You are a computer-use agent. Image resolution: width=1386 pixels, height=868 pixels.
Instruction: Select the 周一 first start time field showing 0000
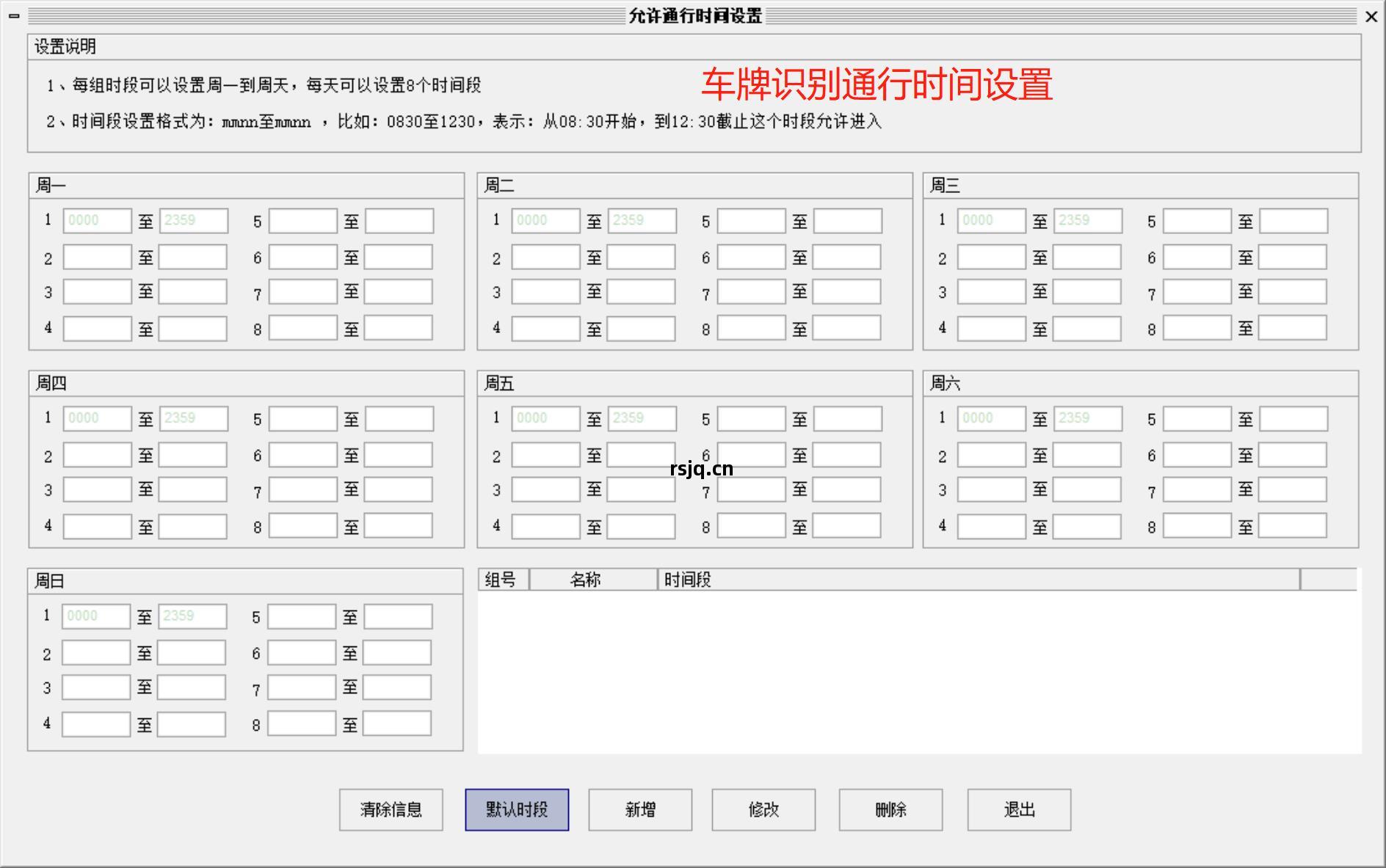tap(96, 220)
